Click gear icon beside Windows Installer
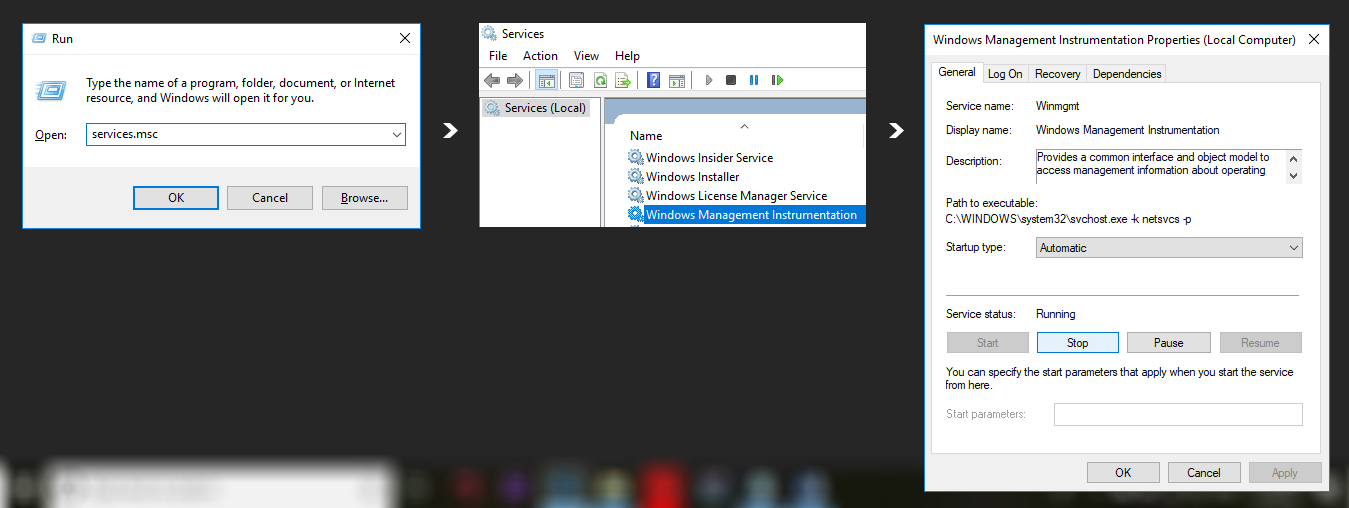 (x=635, y=176)
